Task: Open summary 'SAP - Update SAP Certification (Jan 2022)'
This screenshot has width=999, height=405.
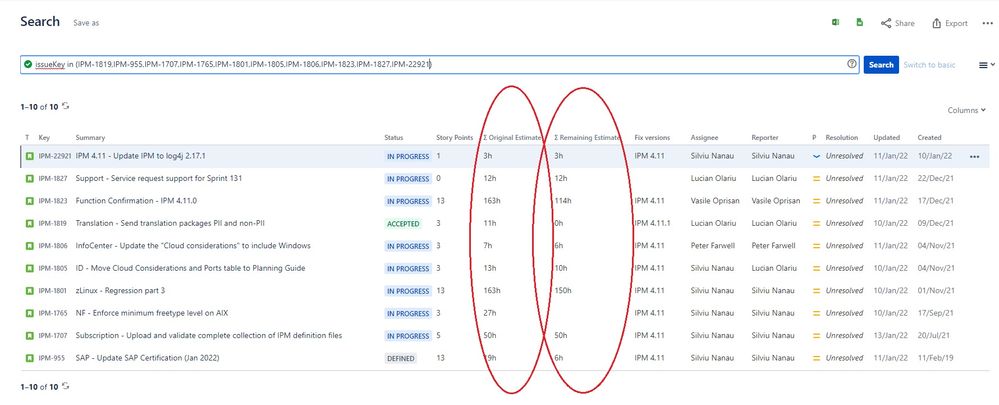Action: [147, 358]
